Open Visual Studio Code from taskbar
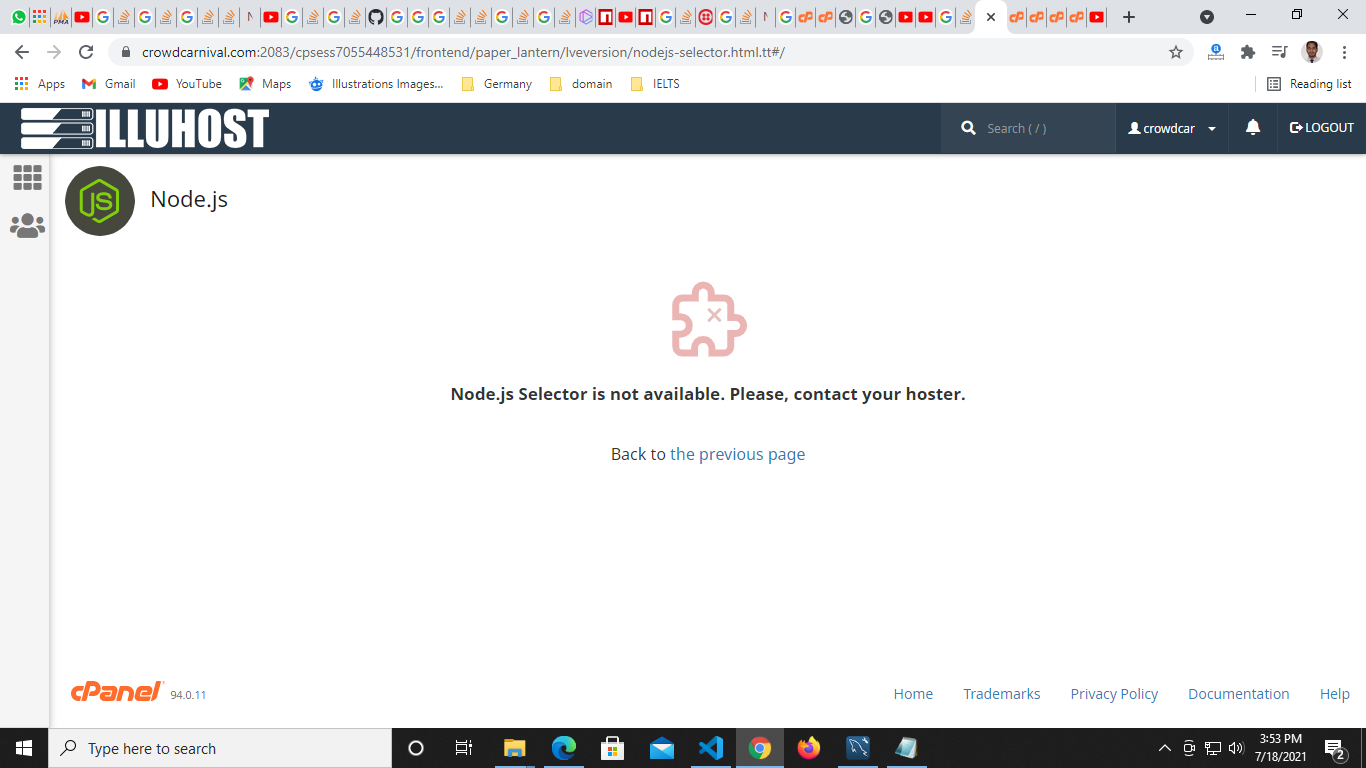The image size is (1366, 768). pyautogui.click(x=711, y=748)
